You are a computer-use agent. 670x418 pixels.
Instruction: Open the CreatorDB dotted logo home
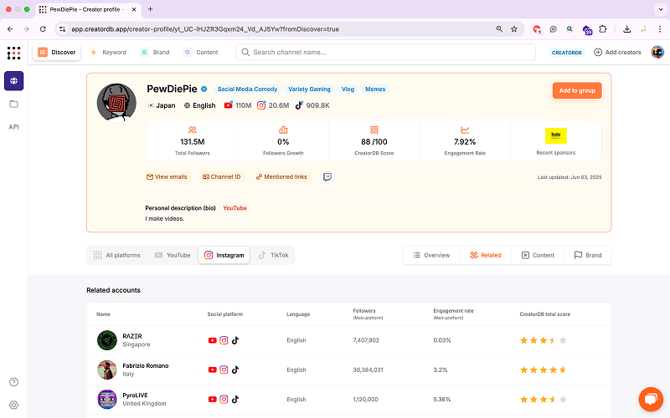(x=14, y=53)
